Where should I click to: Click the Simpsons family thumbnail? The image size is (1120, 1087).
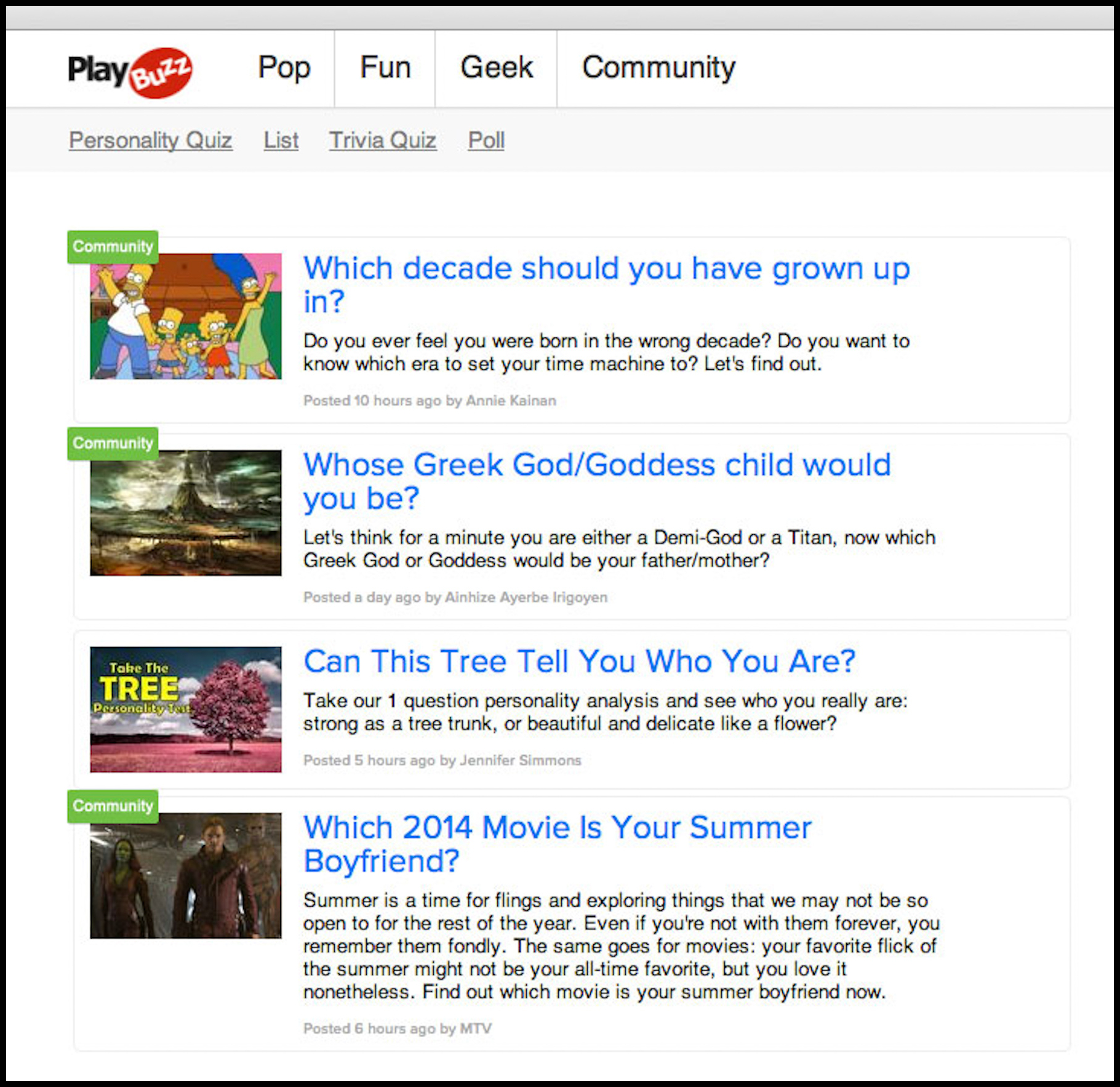pyautogui.click(x=186, y=316)
